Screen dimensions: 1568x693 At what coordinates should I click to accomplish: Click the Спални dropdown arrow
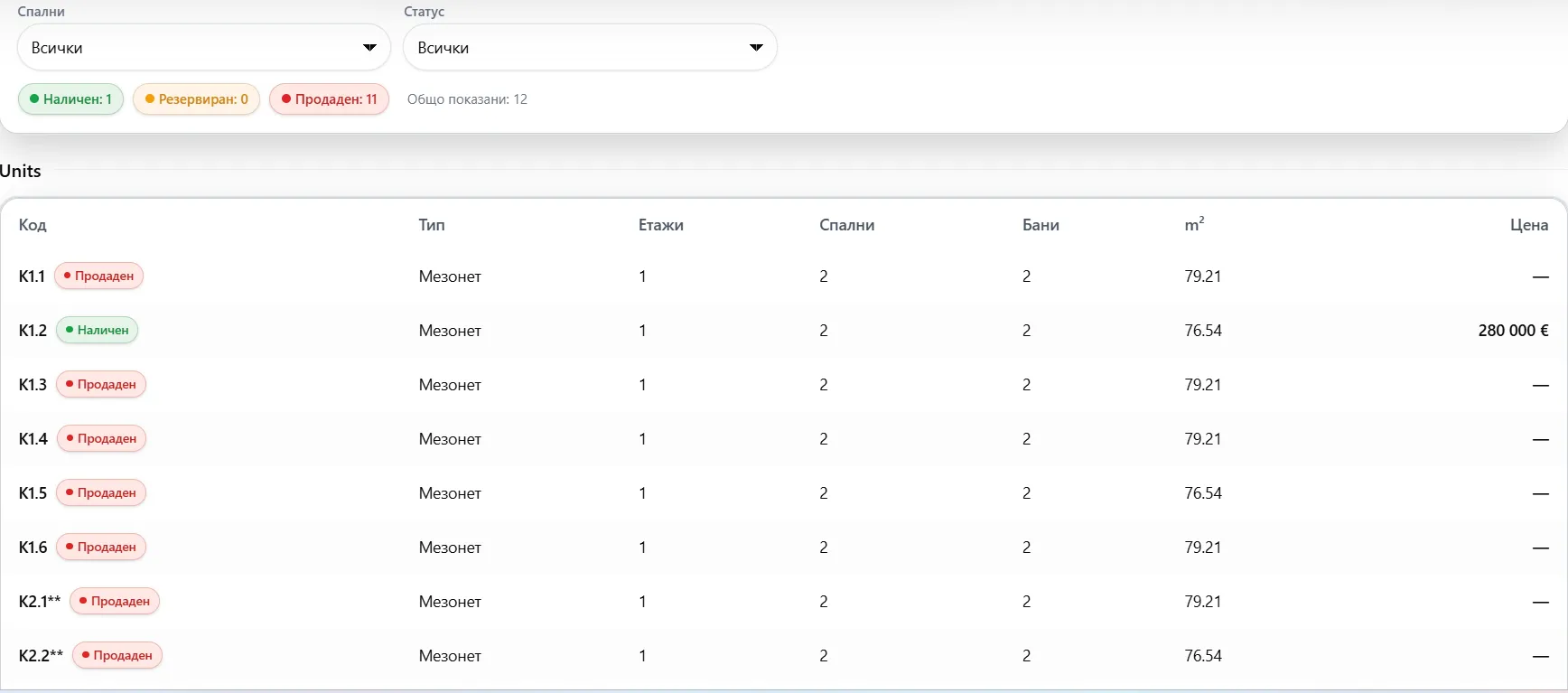(x=369, y=48)
